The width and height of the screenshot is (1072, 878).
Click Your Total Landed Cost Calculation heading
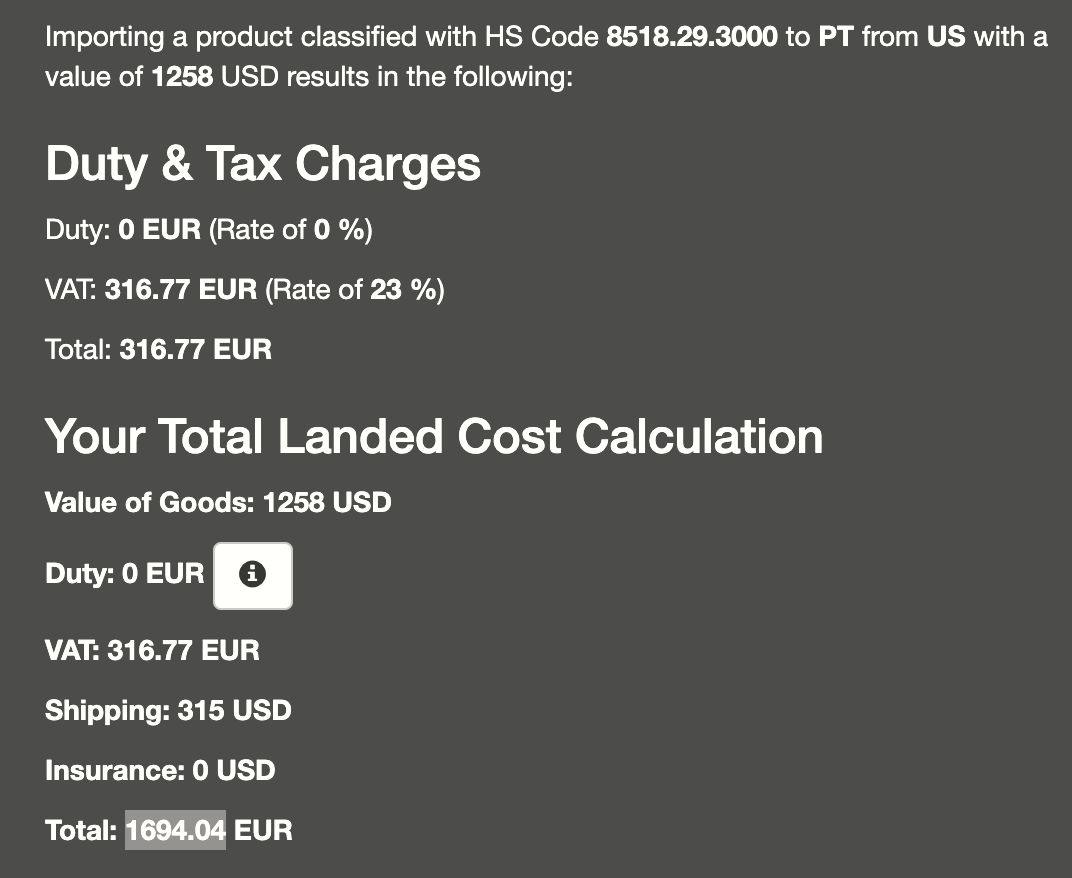tap(434, 436)
